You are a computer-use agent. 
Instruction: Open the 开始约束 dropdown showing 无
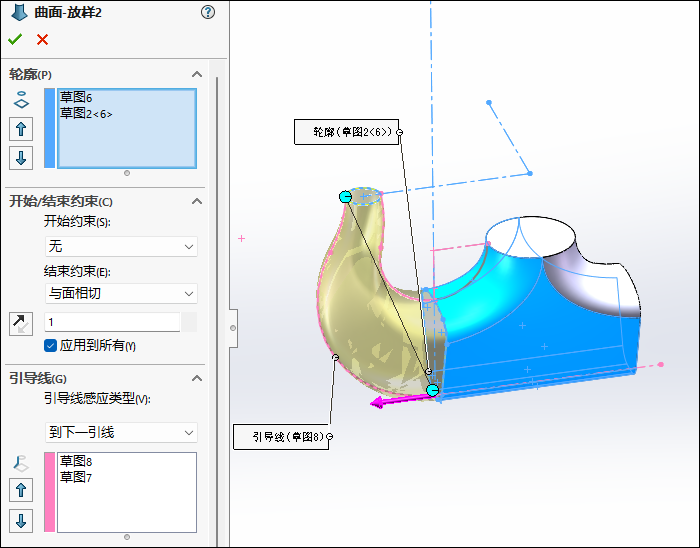[121, 246]
